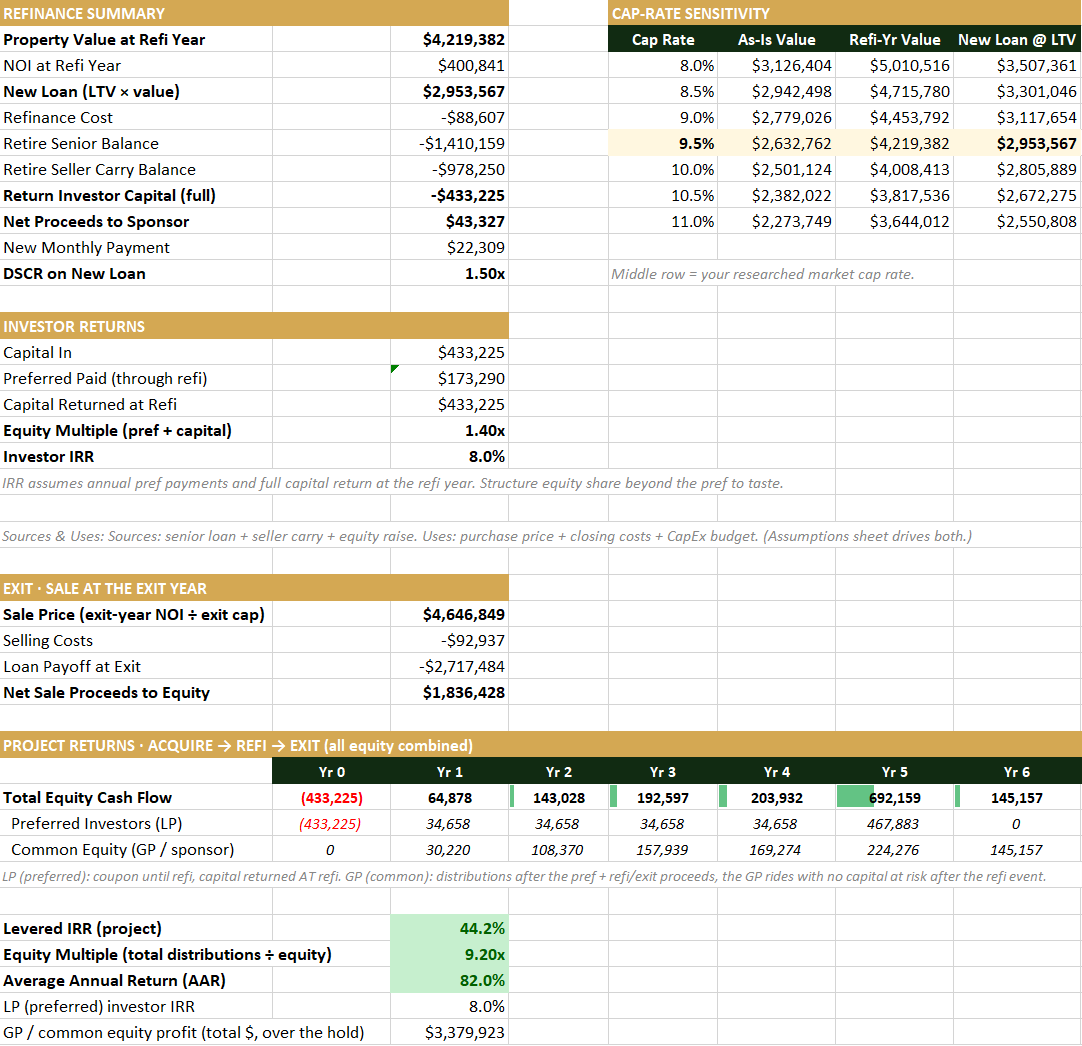Click the As-Is Value column header

pyautogui.click(x=776, y=39)
